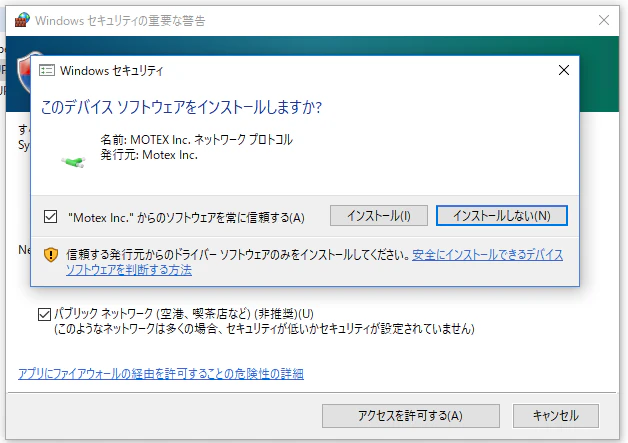Viewport: 628px width, 443px height.
Task: Click the インストール(I) button
Action: click(x=378, y=216)
